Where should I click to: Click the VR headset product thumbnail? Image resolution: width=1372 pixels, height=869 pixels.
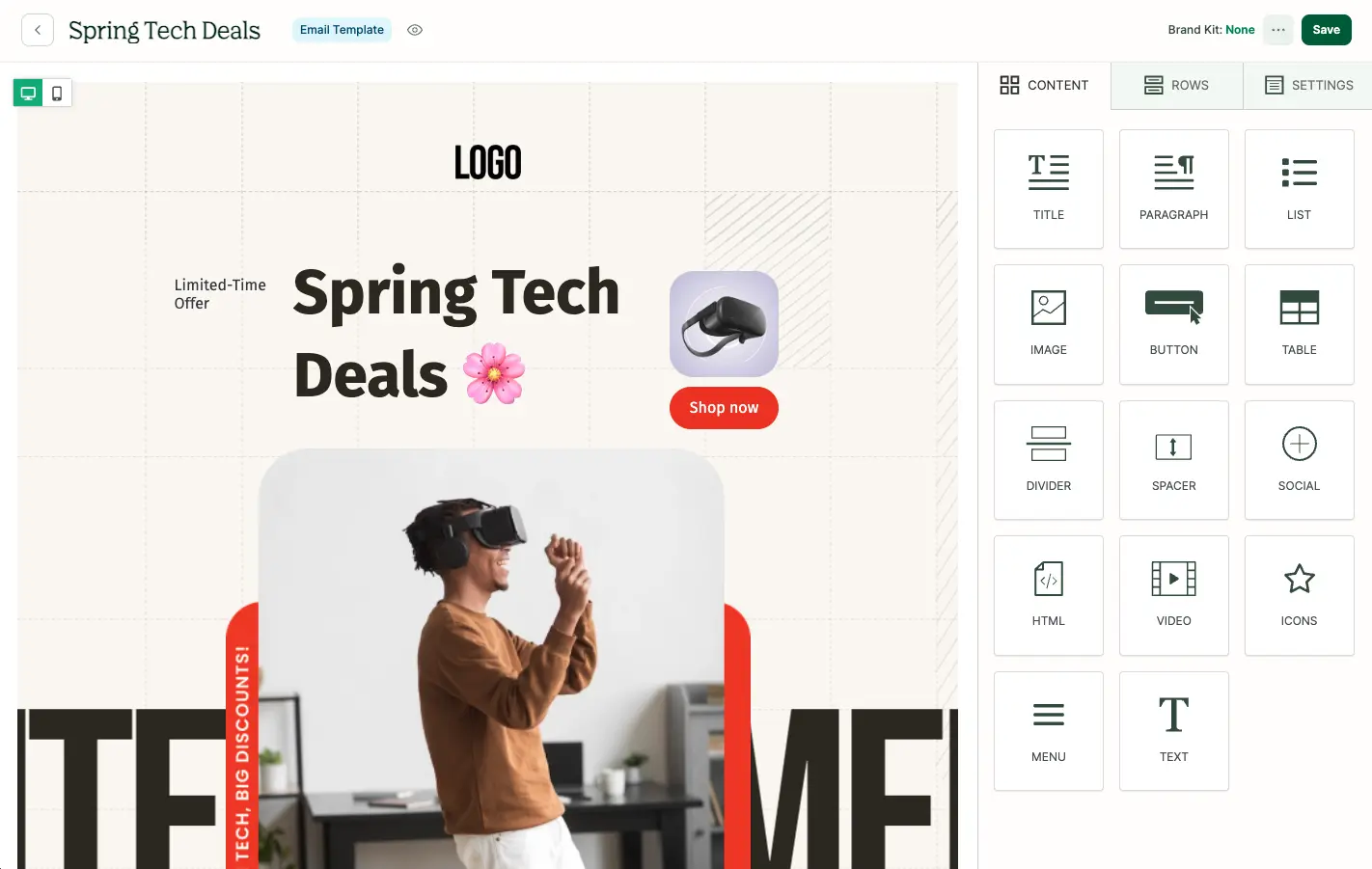(724, 324)
